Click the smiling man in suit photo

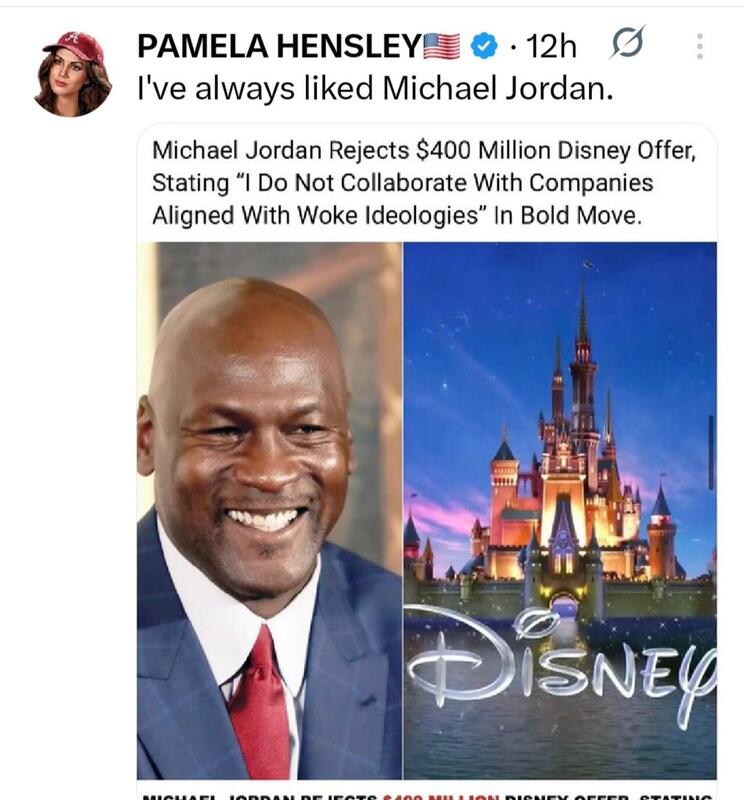(269, 510)
